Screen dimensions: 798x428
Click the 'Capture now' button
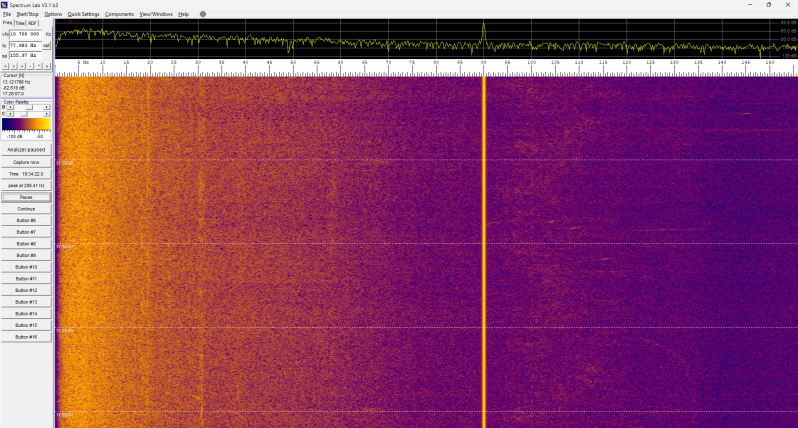pyautogui.click(x=26, y=162)
